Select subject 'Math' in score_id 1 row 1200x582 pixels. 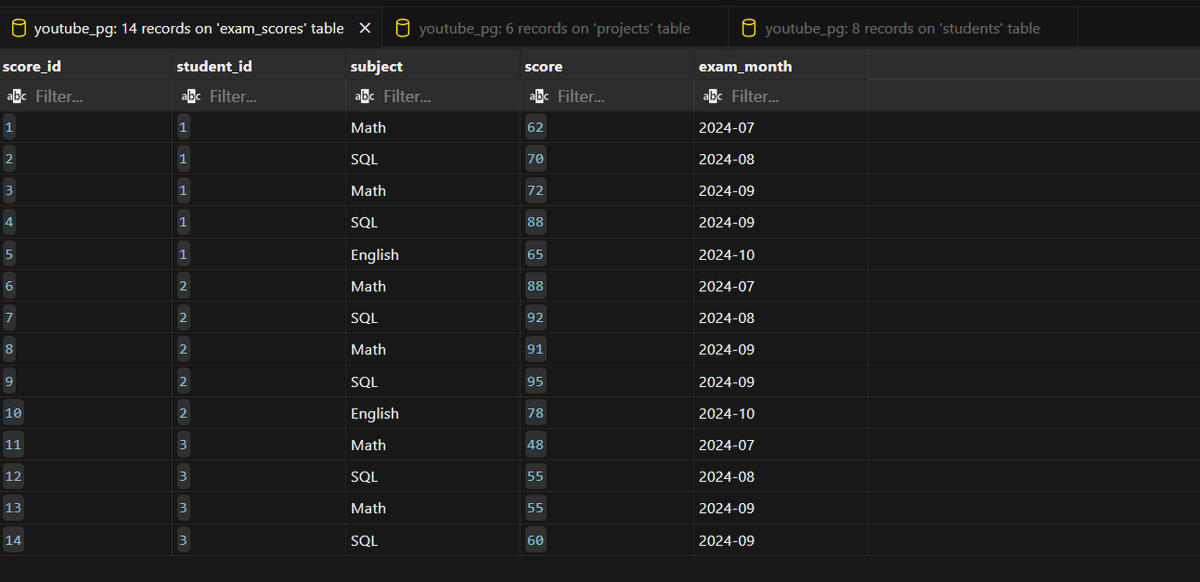click(x=433, y=127)
